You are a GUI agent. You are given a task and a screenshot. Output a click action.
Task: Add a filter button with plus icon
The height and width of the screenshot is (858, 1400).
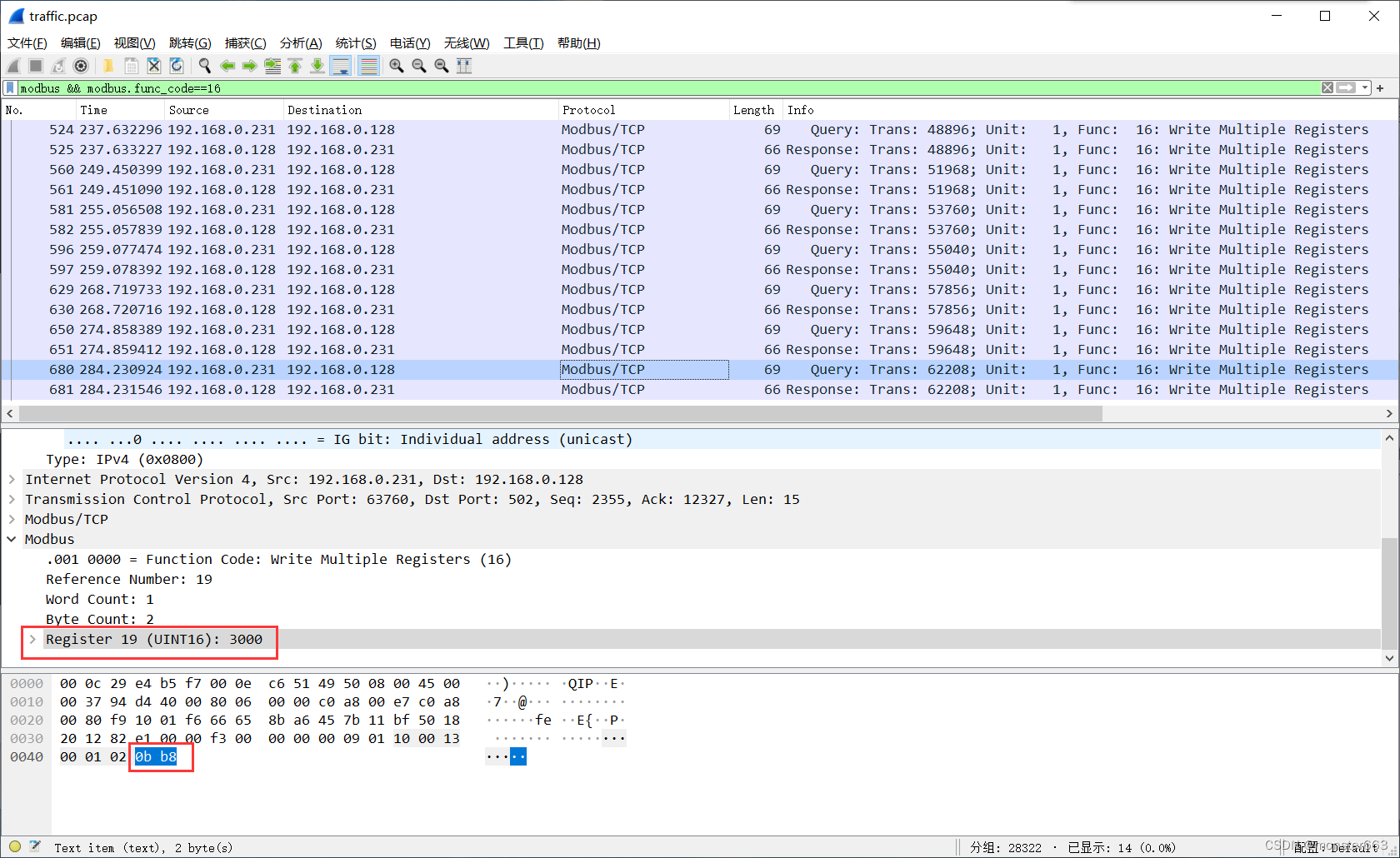(1380, 87)
